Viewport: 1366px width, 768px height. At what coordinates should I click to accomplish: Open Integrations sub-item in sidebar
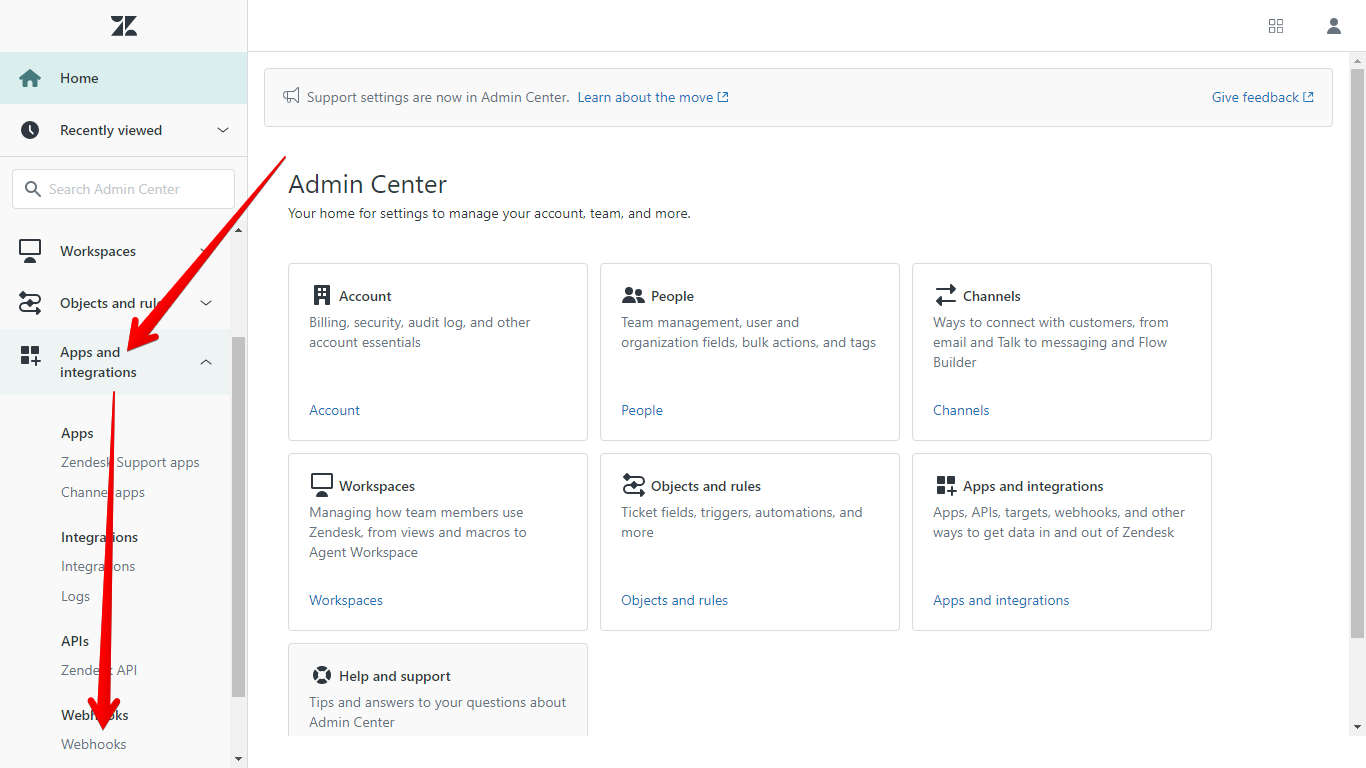[x=98, y=566]
